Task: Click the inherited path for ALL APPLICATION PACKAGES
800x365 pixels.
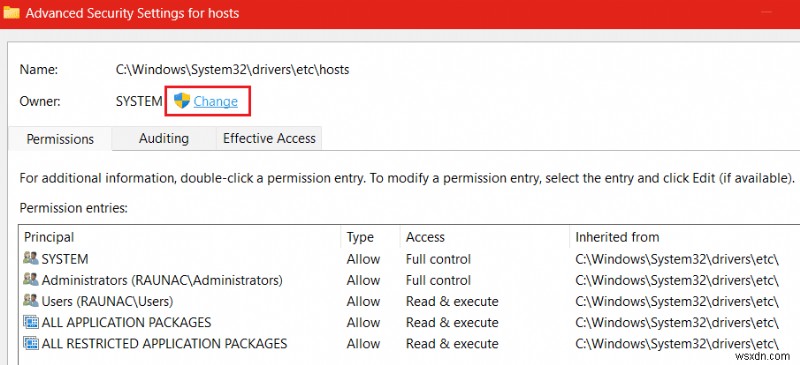Action: click(677, 323)
